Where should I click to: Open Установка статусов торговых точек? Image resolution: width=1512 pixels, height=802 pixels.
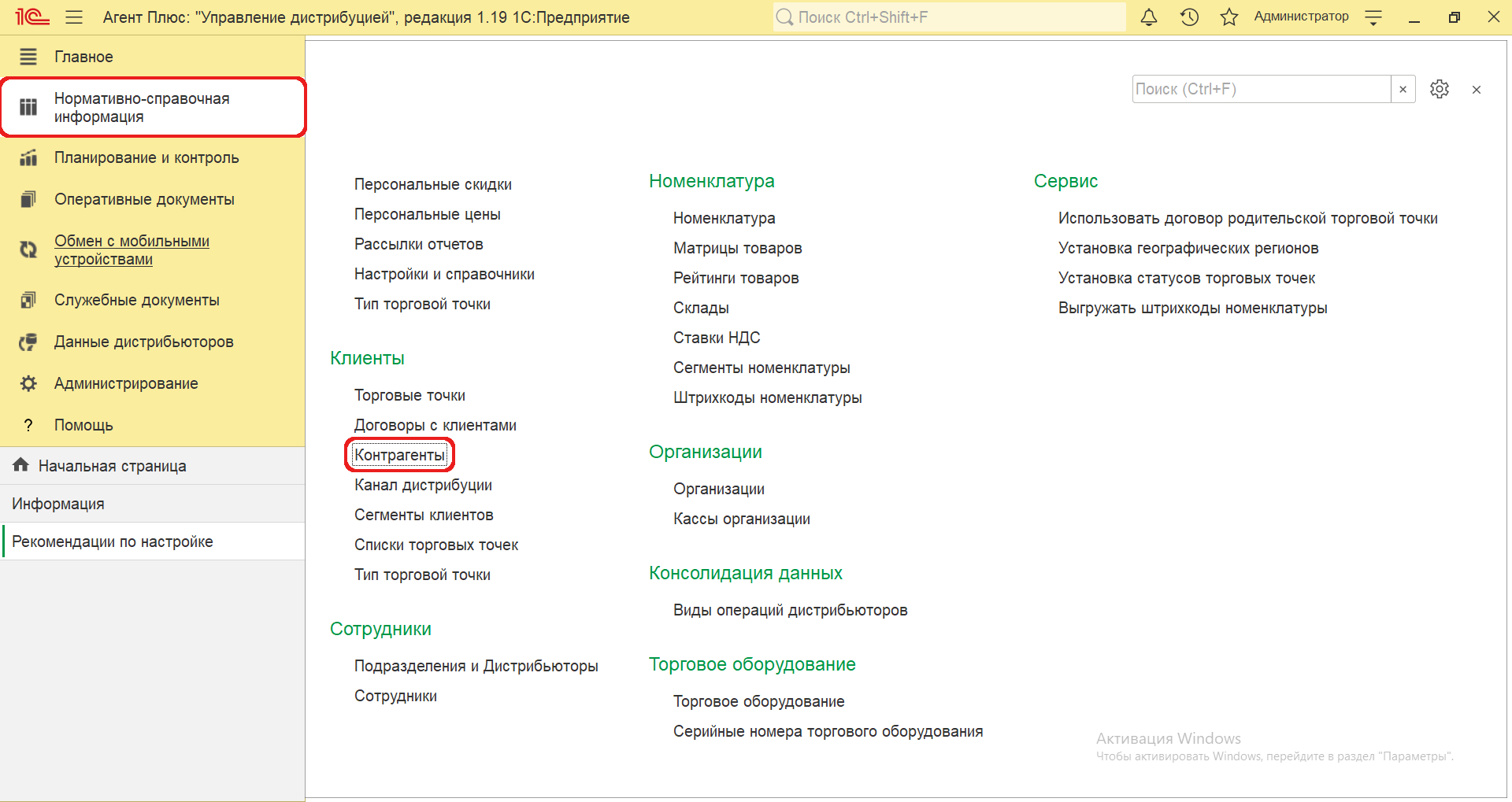point(1187,278)
